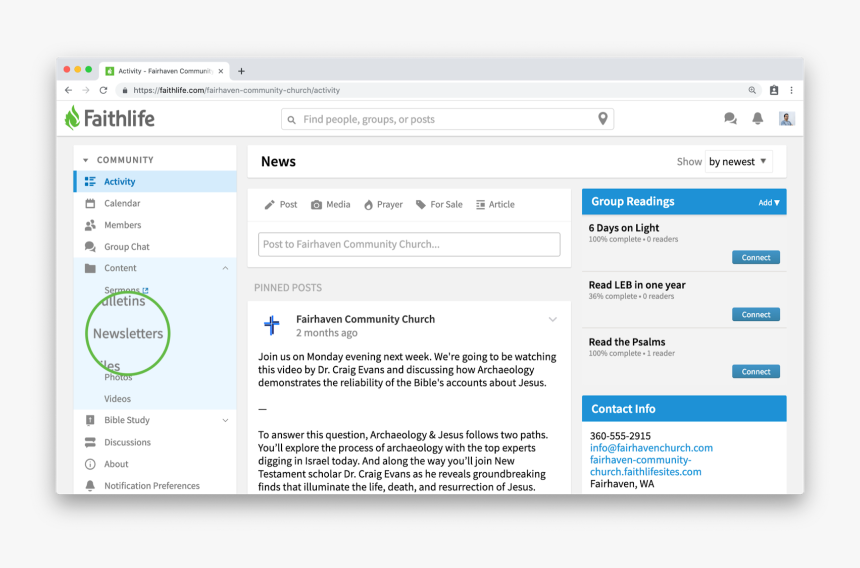Screen dimensions: 860x568
Task: Open the Sermons external link
Action: pyautogui.click(x=126, y=289)
